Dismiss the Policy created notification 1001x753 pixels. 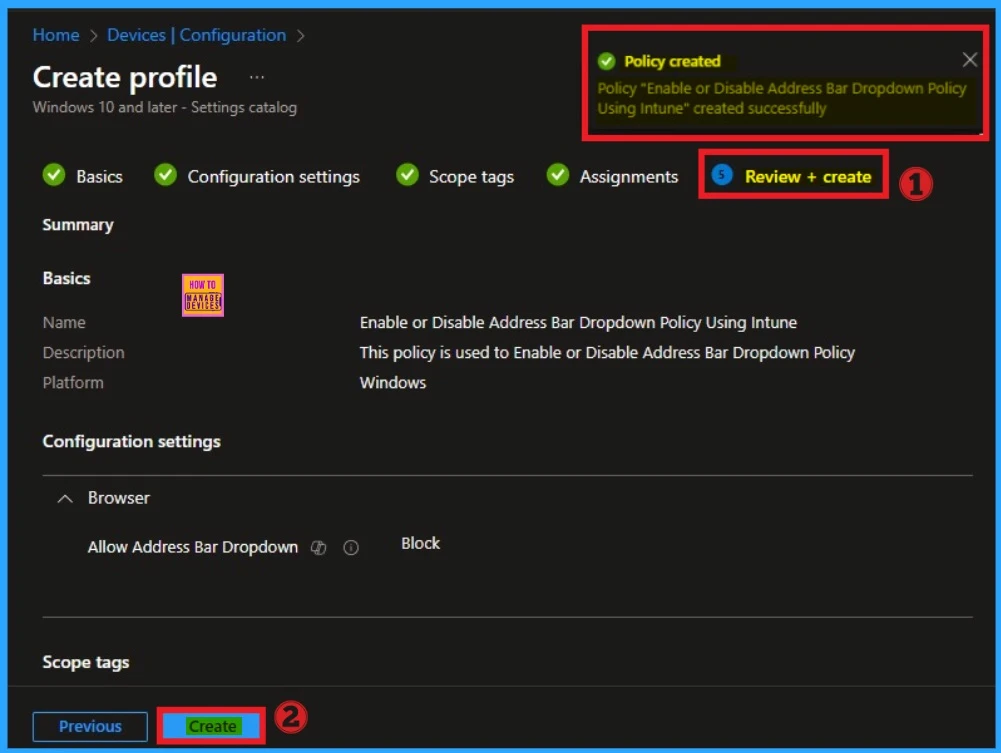(x=969, y=60)
